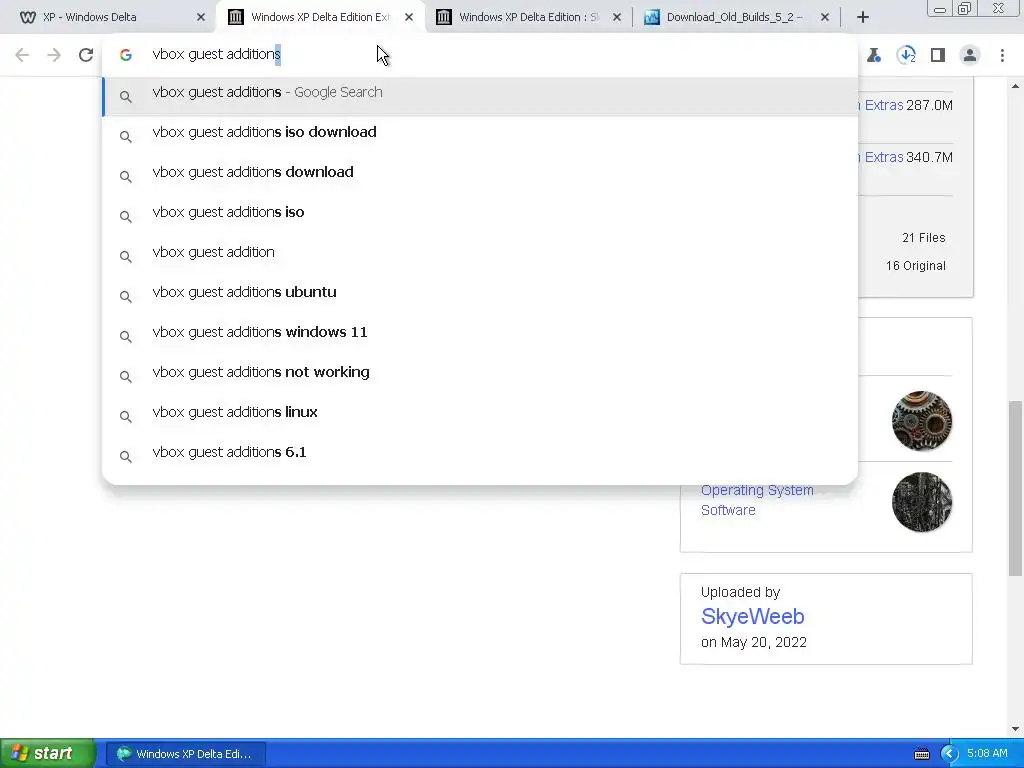Click magnifier icon beside 'iso download' suggestion

pyautogui.click(x=126, y=136)
